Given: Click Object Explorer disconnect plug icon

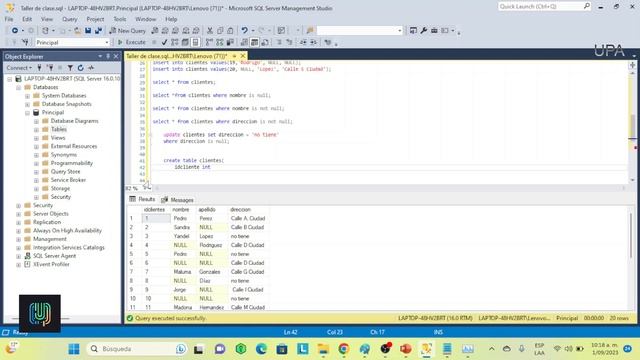Looking at the screenshot, I should (50, 68).
